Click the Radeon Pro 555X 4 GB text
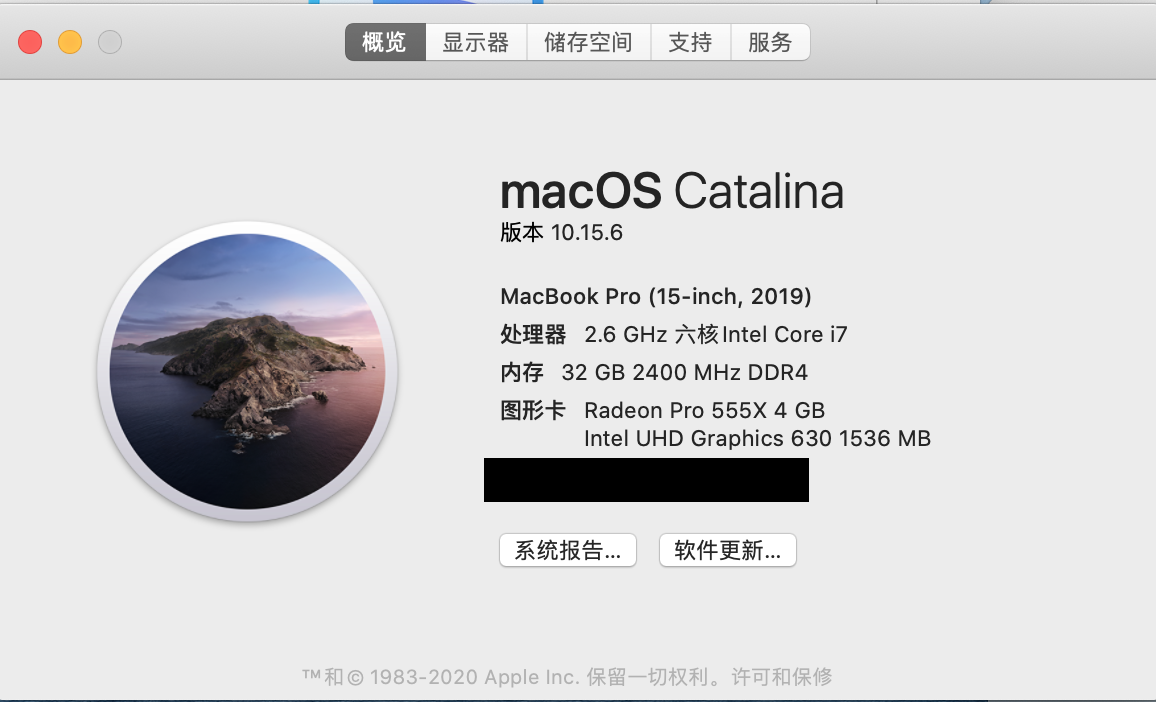 tap(704, 410)
